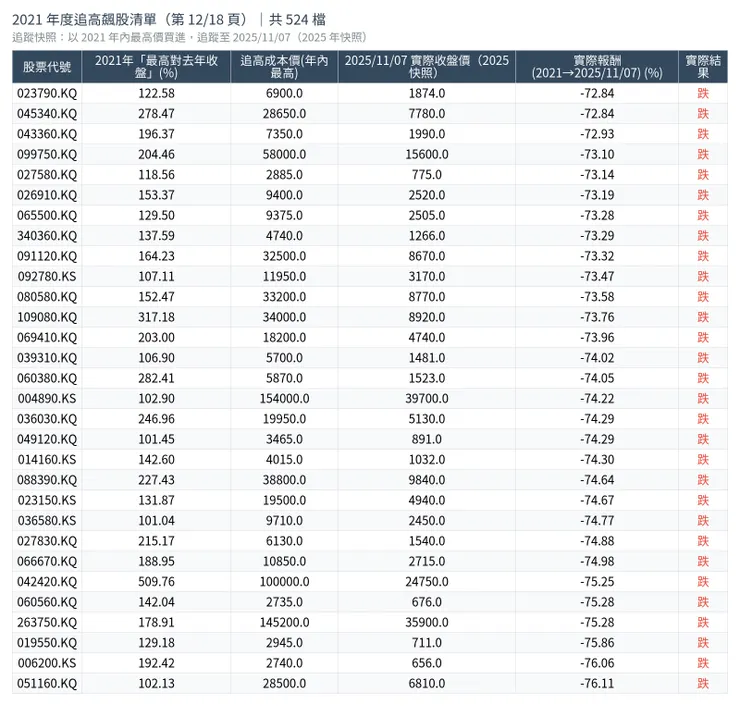Select stock code 019550.KQ

pos(47,643)
